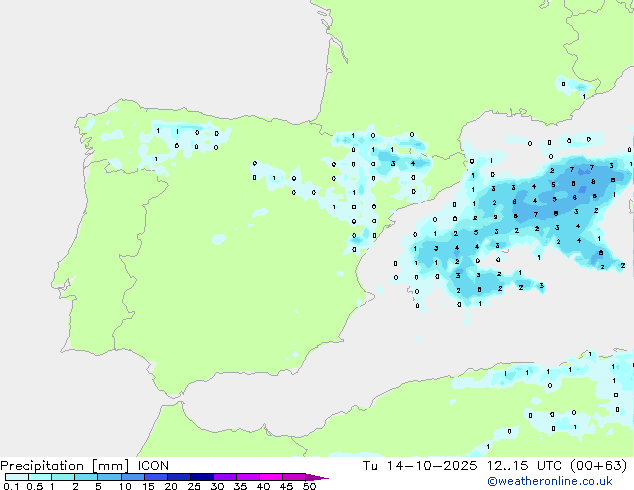Click the 15–20 mm legend color swatch

(x=156, y=477)
